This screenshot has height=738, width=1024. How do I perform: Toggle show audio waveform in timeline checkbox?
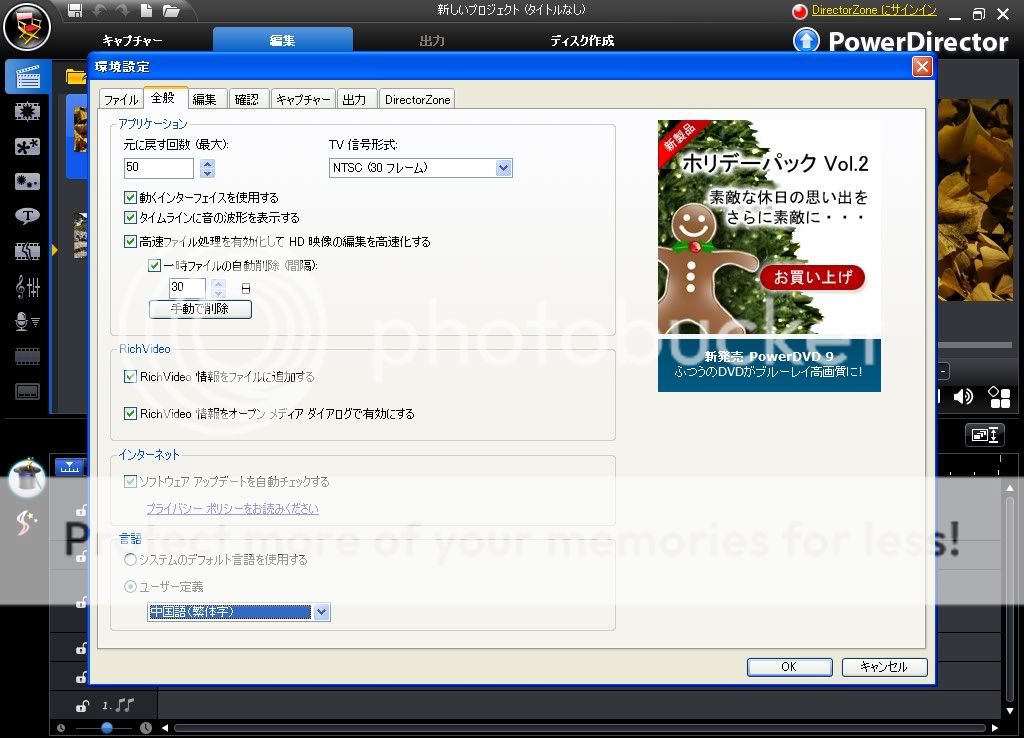click(130, 217)
